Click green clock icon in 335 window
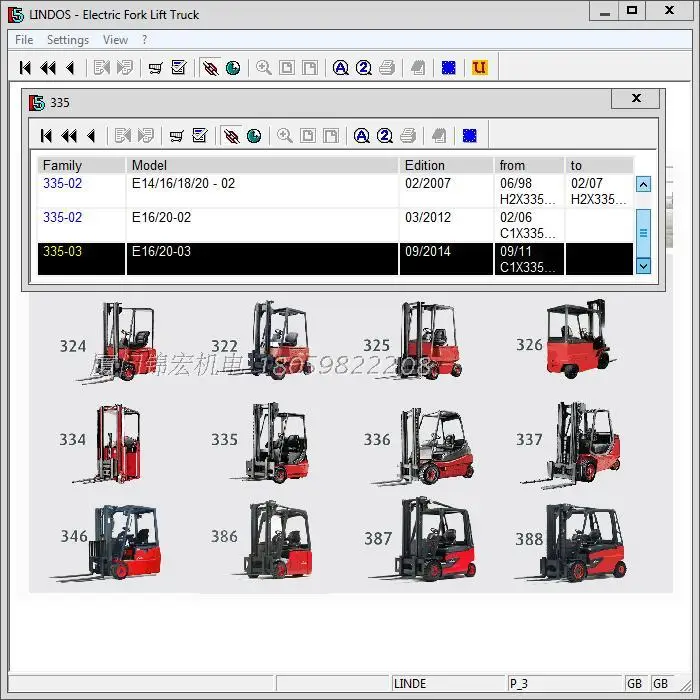The width and height of the screenshot is (700, 700). [x=254, y=136]
